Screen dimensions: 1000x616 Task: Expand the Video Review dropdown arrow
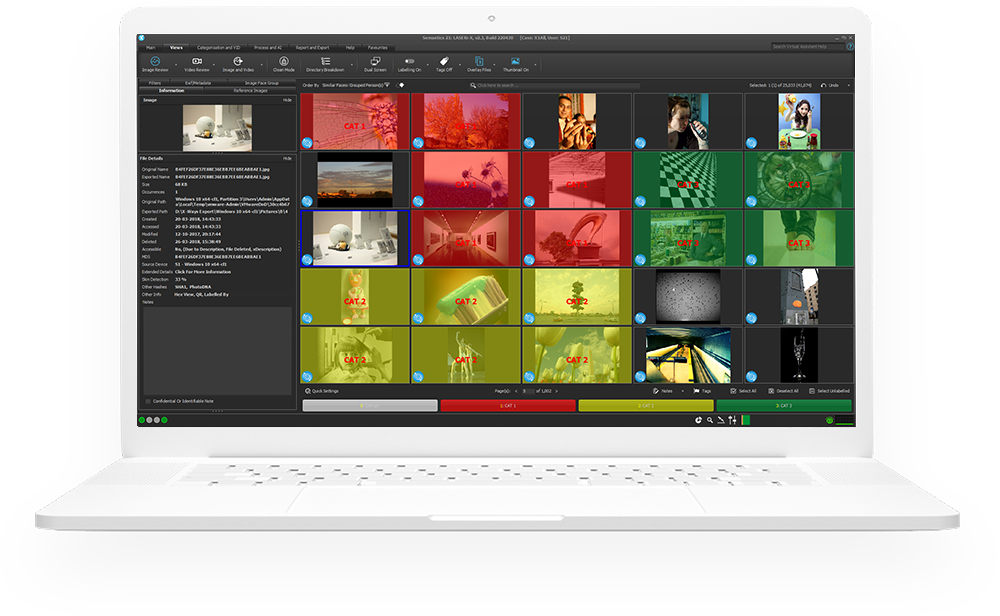point(214,64)
